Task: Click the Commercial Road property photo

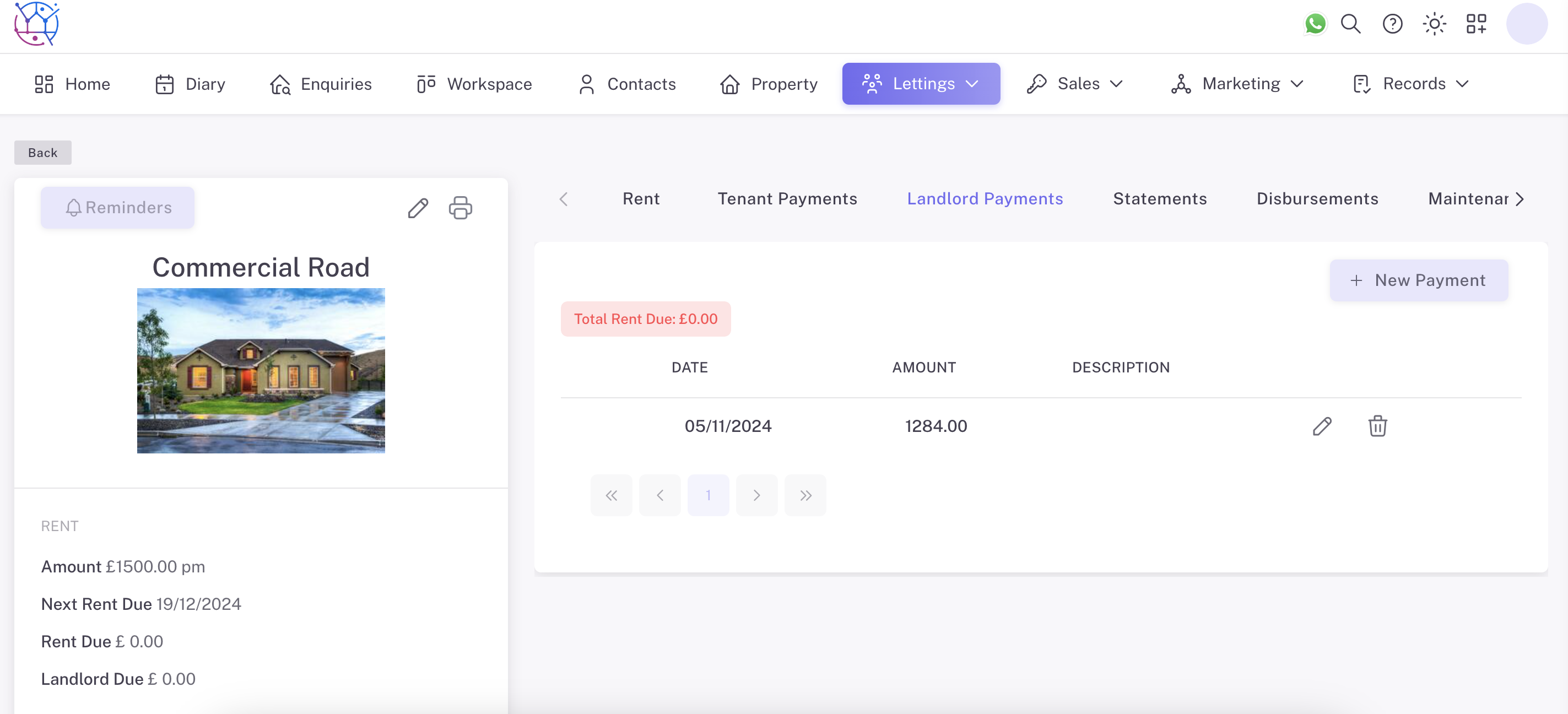Action: click(261, 371)
